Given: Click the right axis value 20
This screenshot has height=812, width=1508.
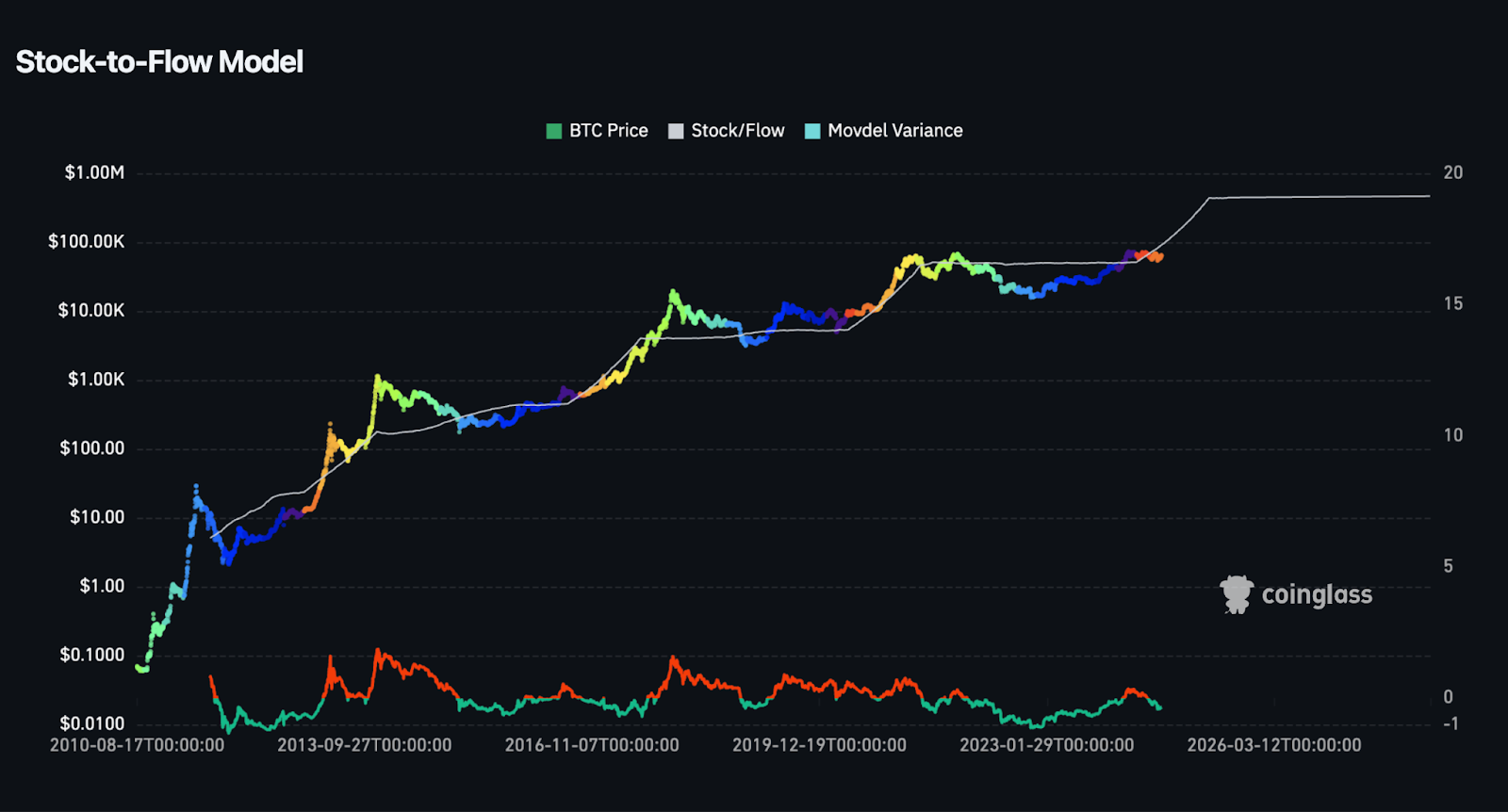Looking at the screenshot, I should pyautogui.click(x=1453, y=172).
